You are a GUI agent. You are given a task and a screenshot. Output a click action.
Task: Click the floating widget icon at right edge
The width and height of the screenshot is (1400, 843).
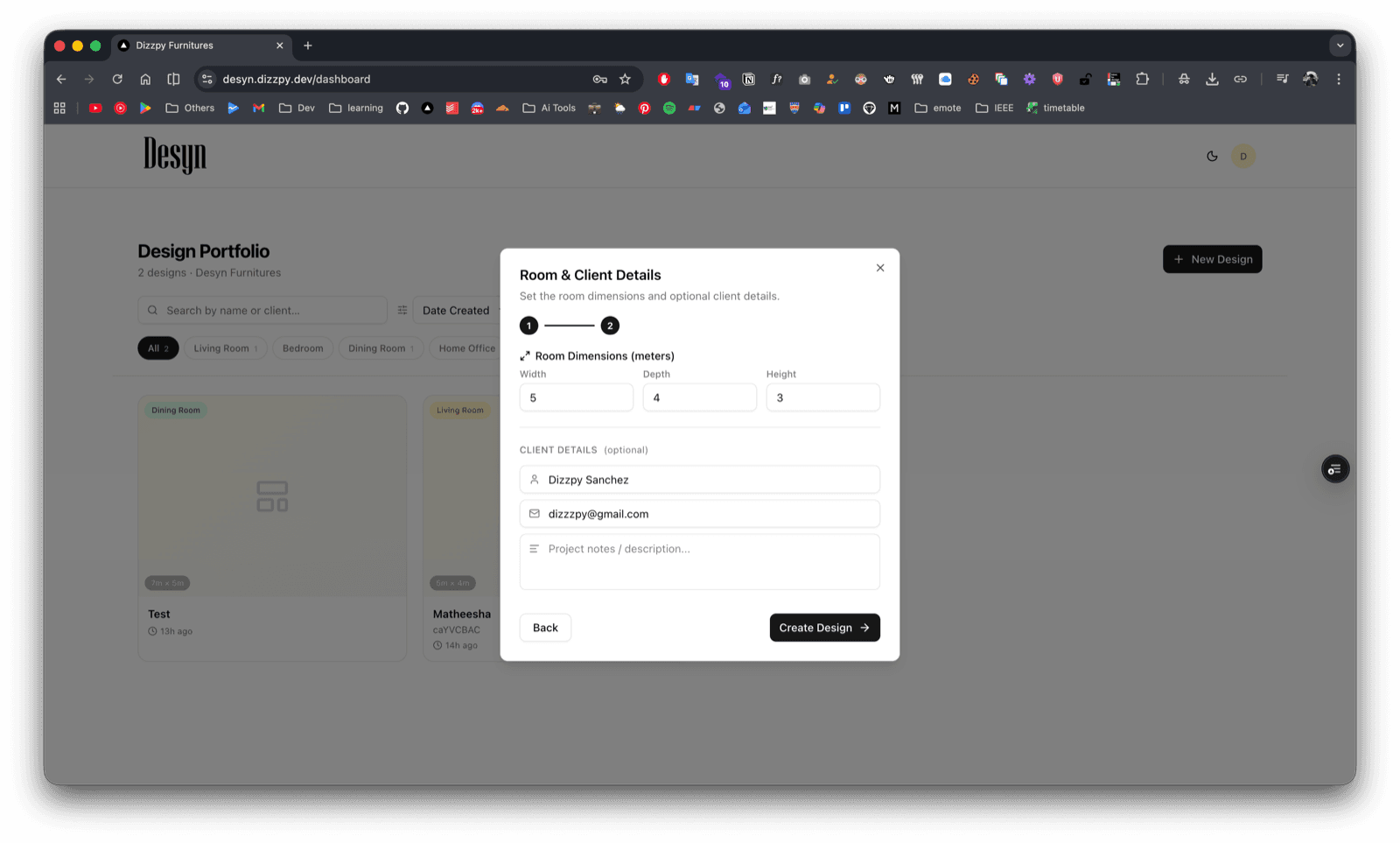1335,469
